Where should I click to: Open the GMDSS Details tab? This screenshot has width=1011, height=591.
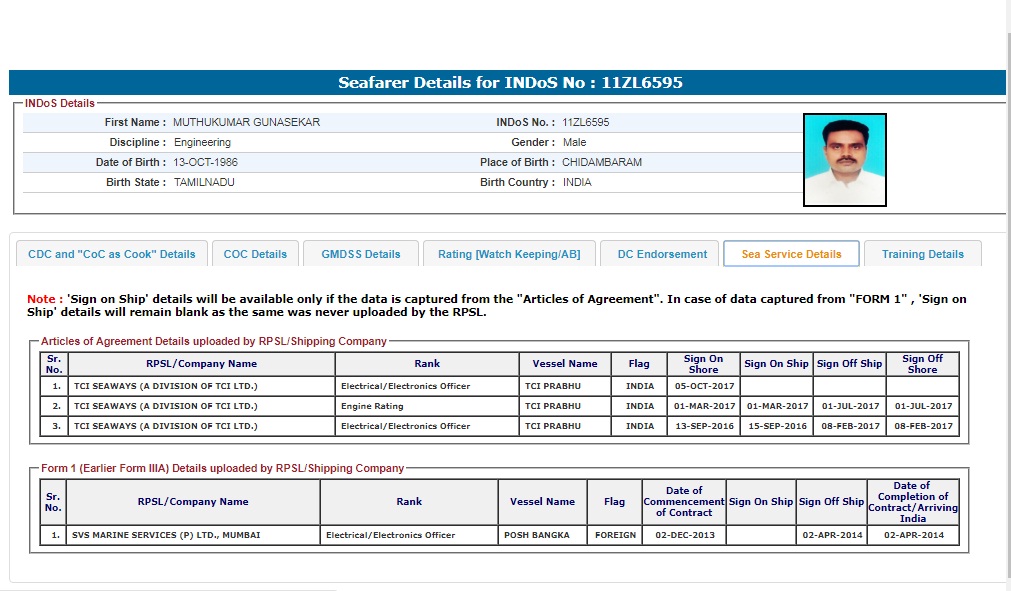(x=361, y=254)
